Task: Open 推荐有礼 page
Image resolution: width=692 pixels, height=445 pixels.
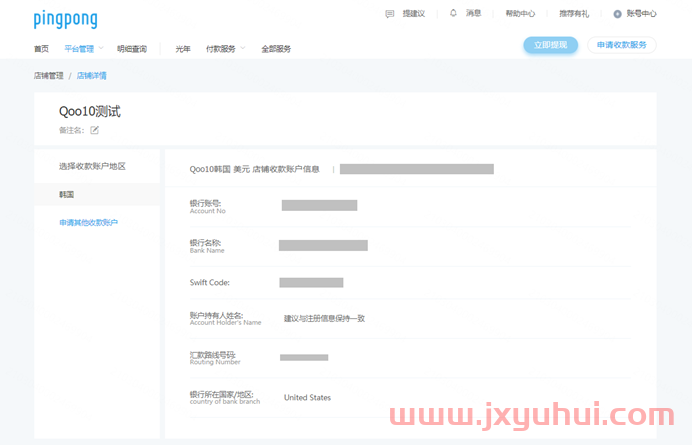Action: [574, 14]
